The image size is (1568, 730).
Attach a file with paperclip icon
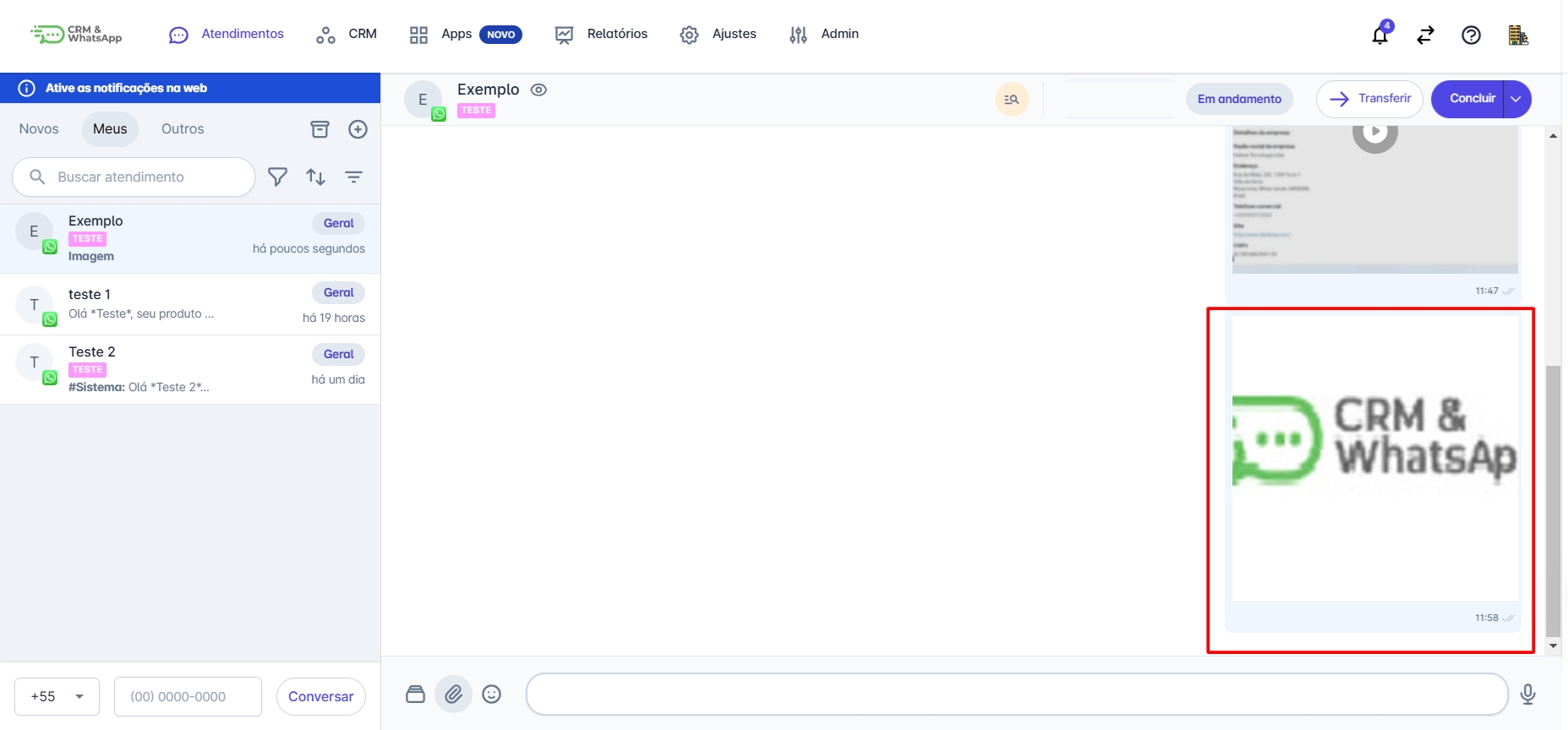point(454,695)
